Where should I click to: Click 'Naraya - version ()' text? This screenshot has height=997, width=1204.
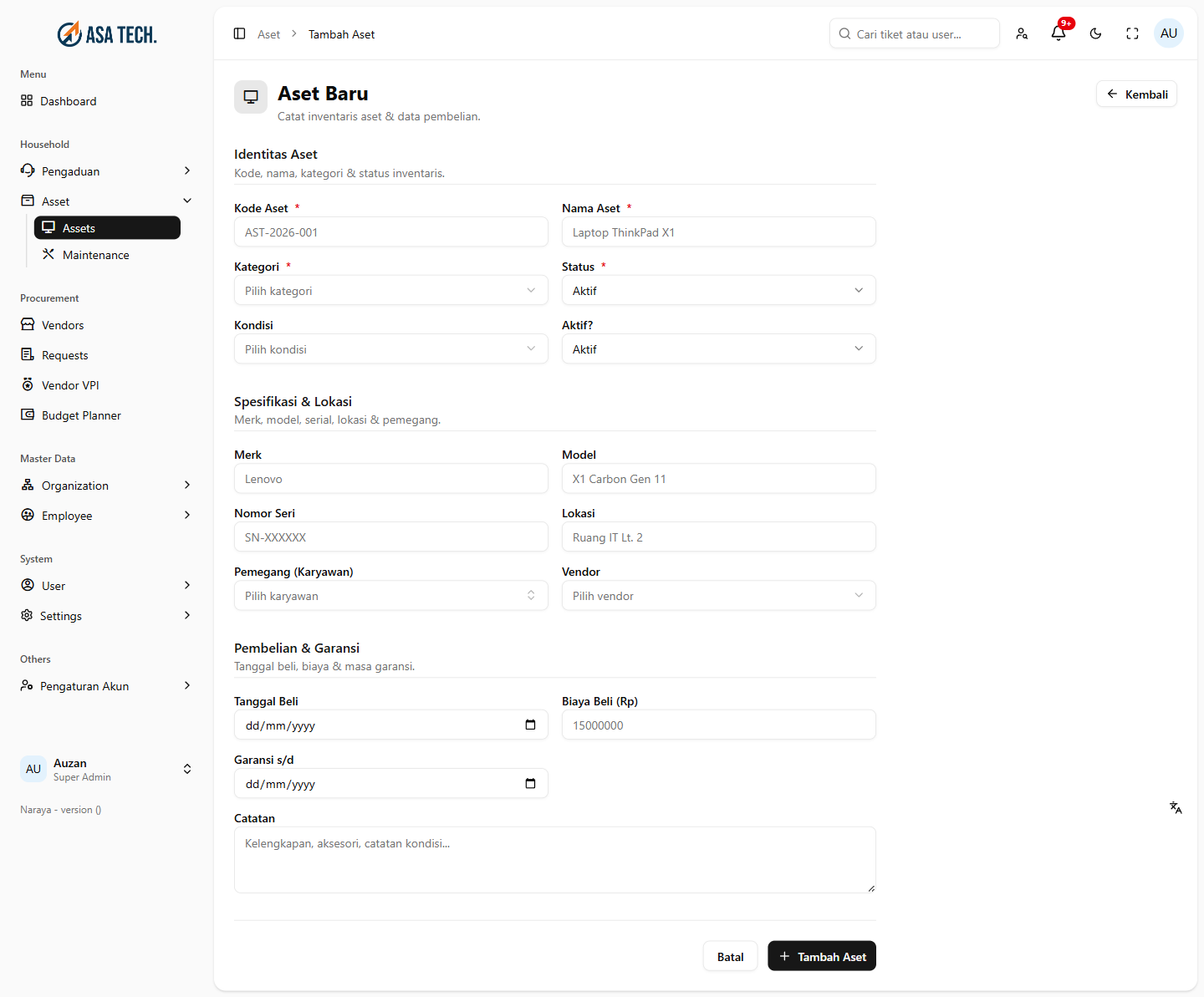(61, 810)
